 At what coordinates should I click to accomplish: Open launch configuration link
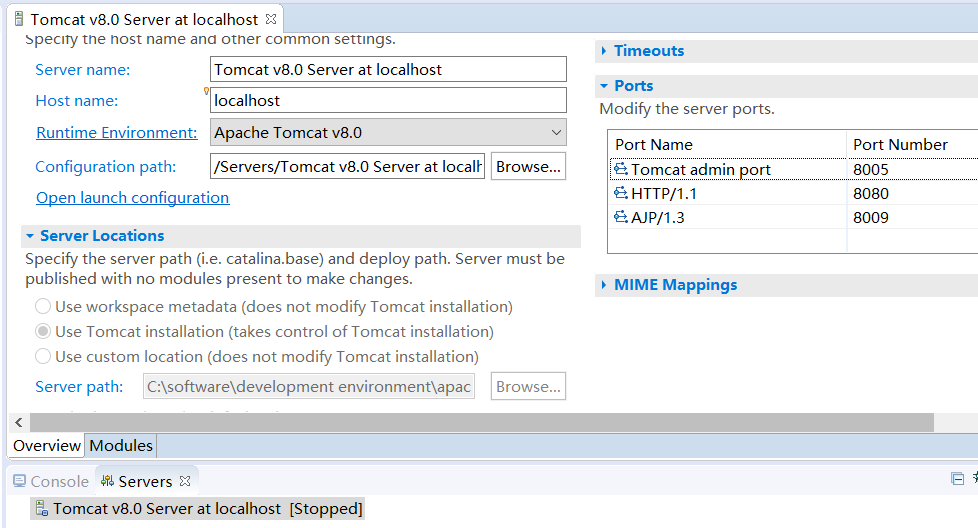[x=132, y=198]
